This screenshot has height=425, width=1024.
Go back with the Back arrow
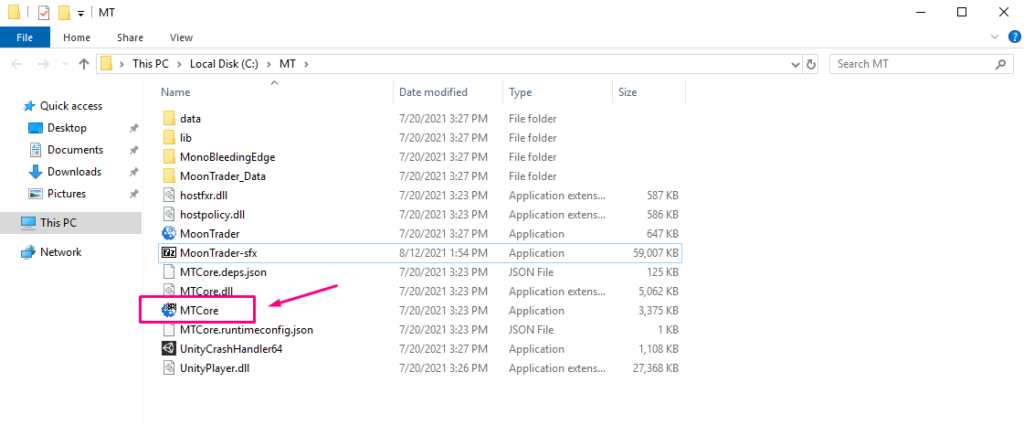18,64
